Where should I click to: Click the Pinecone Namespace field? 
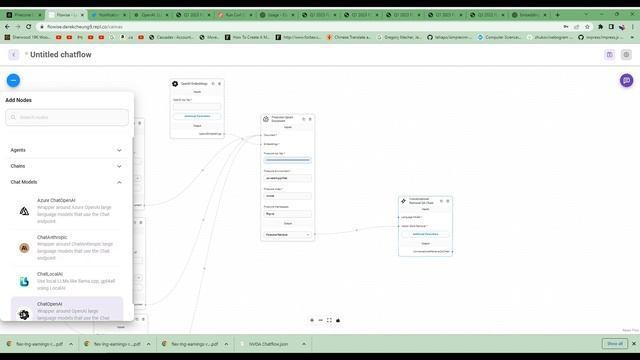pyautogui.click(x=287, y=213)
